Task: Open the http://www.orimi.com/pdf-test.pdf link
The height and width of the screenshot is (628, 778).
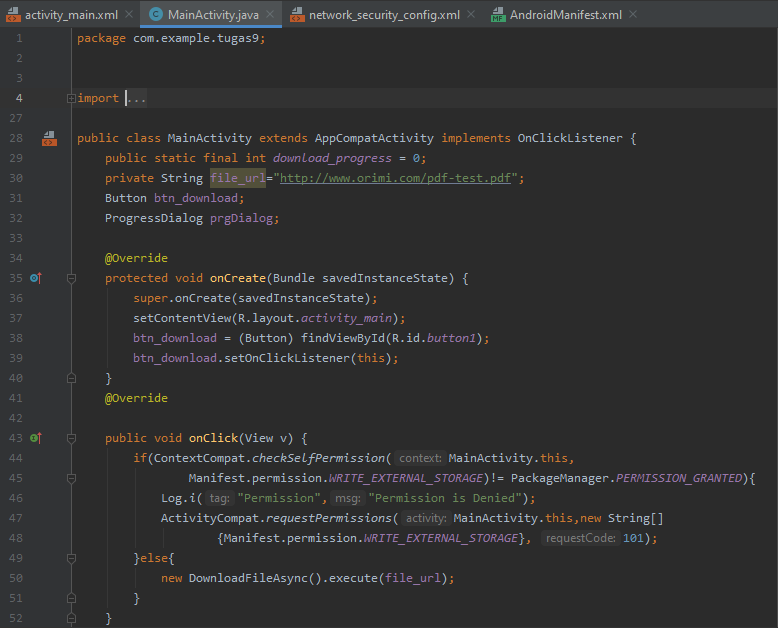Action: (395, 178)
